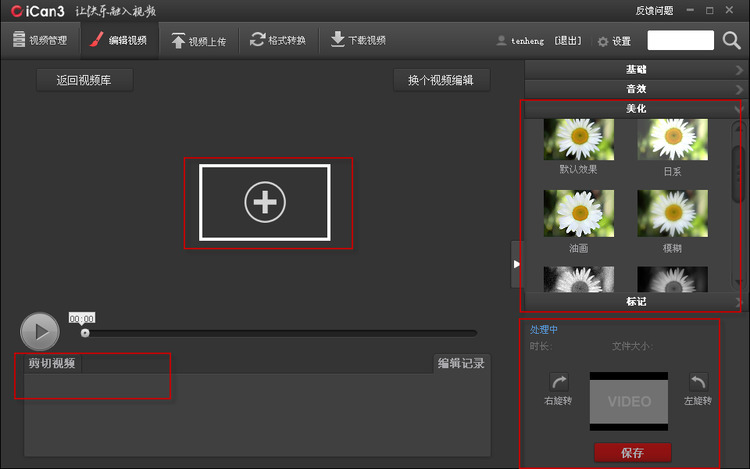Add a video with the plus icon
This screenshot has width=750, height=469.
point(265,202)
